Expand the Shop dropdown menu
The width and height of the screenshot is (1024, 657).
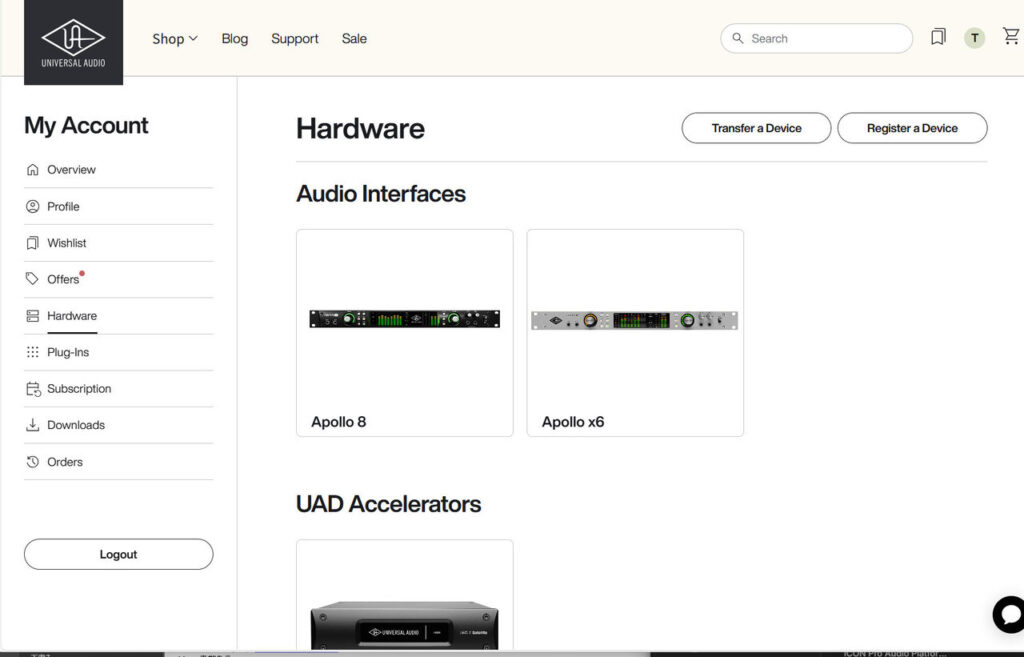pyautogui.click(x=174, y=39)
